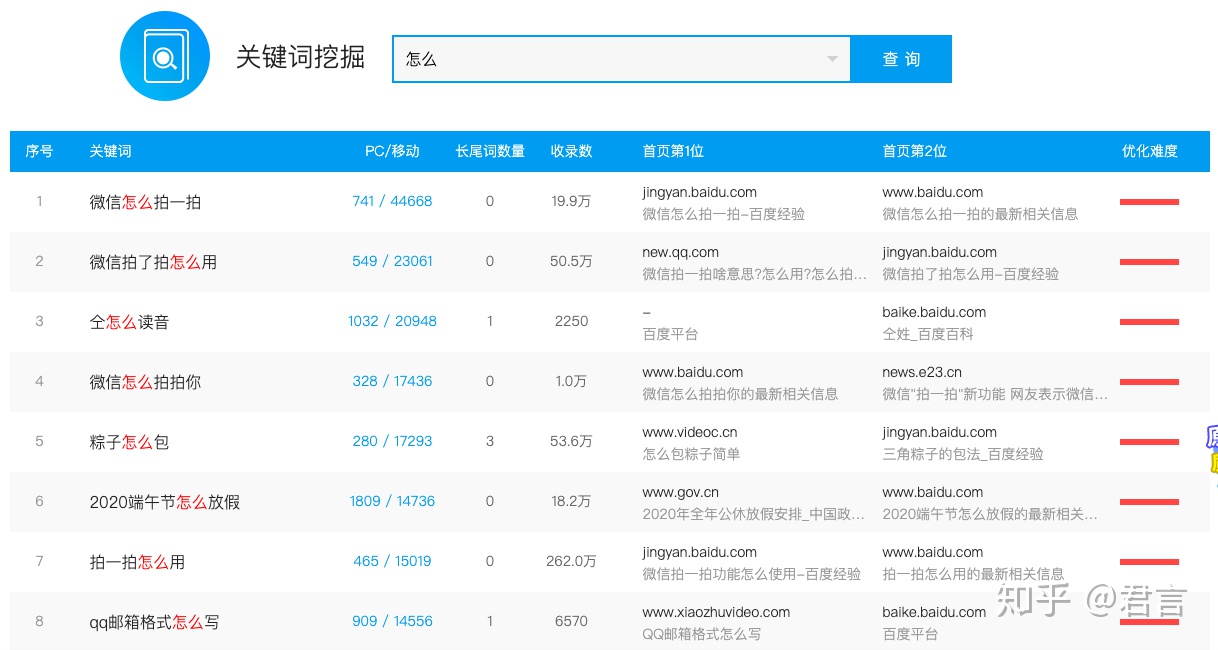Click the traffic figures 741 / 44668
The image size is (1218, 650).
pyautogui.click(x=392, y=201)
